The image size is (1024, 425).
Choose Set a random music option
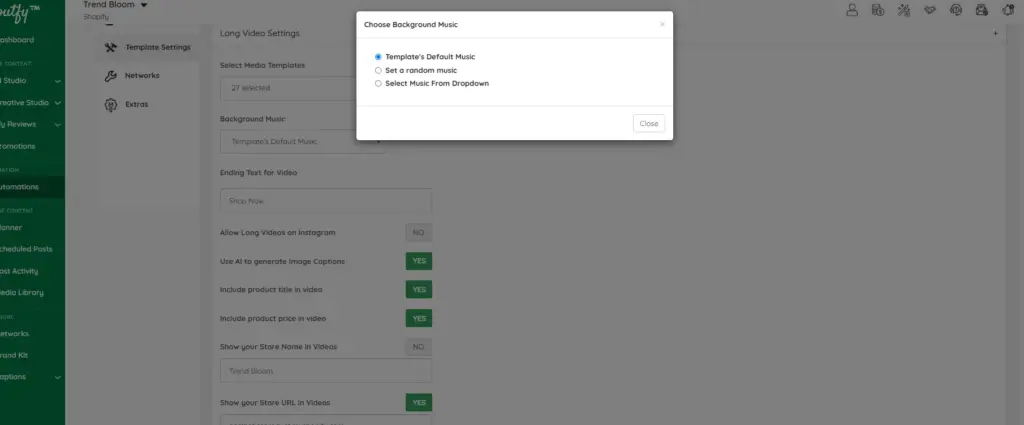378,71
